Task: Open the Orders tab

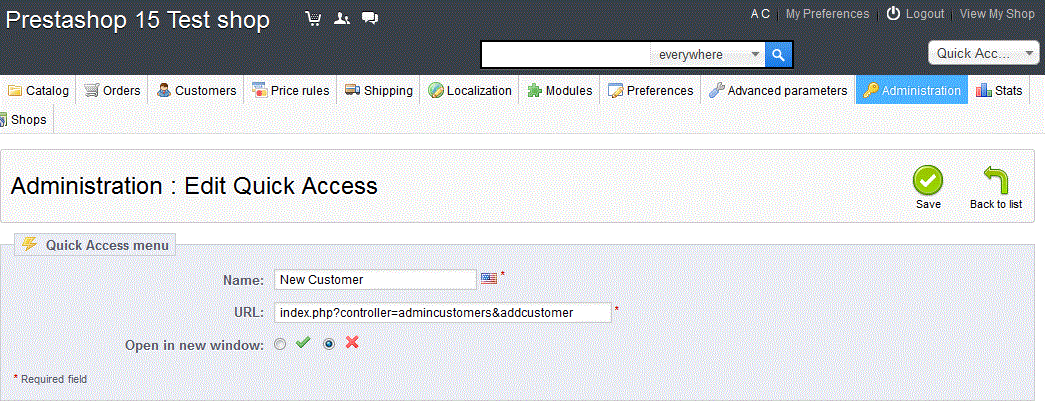Action: (x=112, y=91)
